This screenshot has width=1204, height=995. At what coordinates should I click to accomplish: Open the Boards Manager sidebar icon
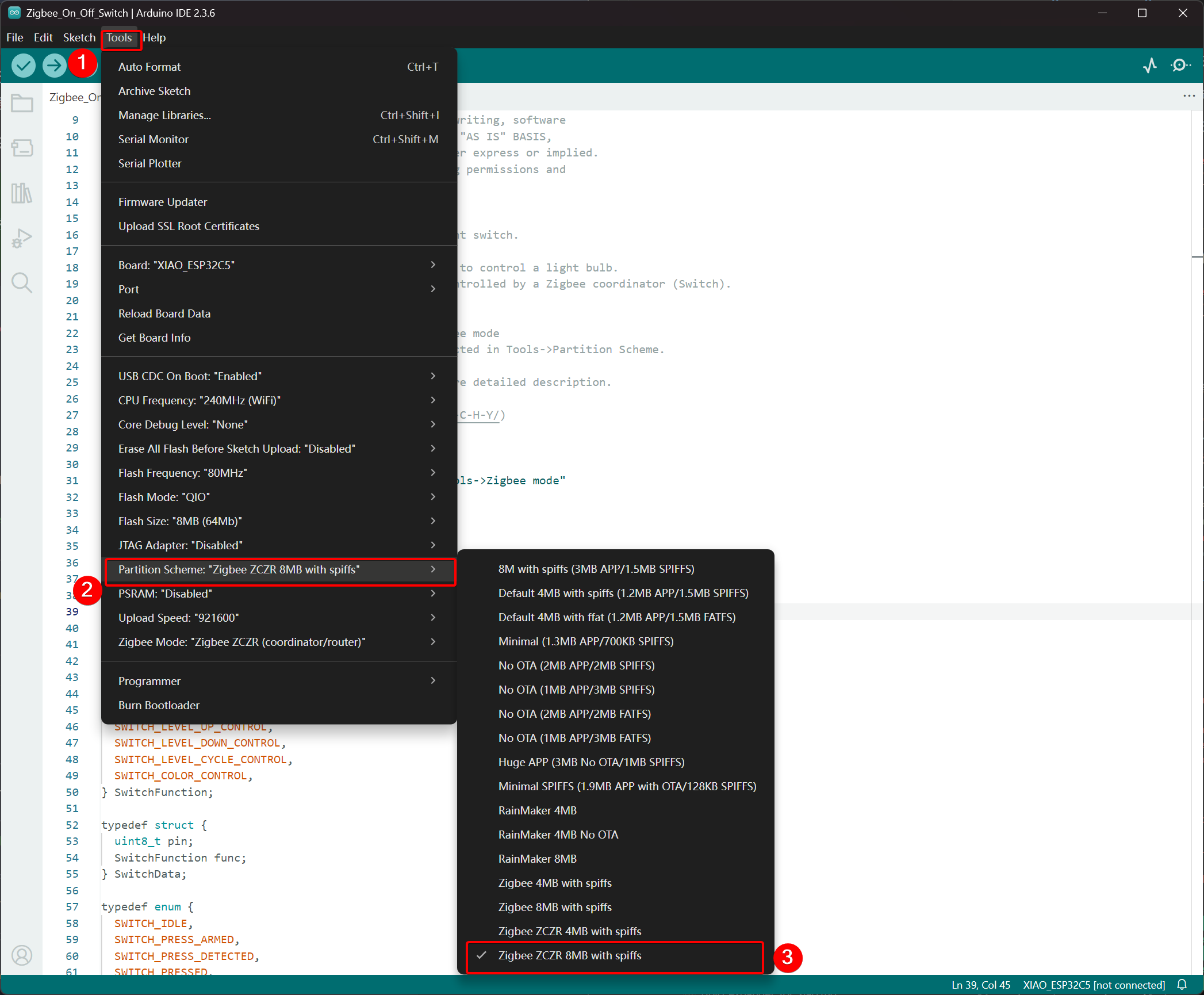point(22,148)
